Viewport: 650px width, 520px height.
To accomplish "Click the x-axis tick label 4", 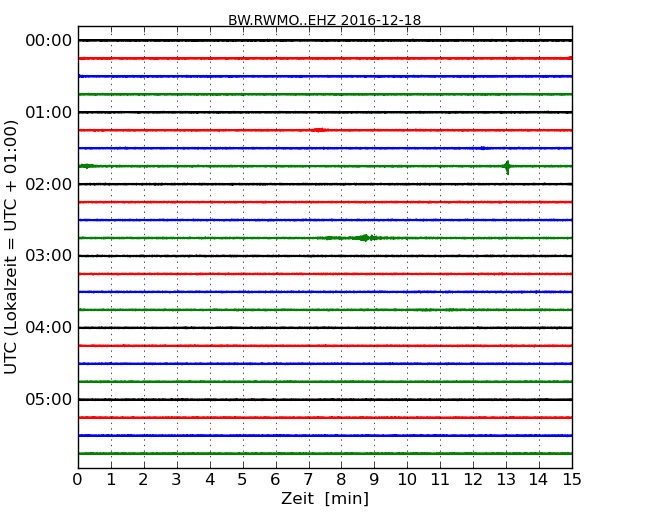I will click(x=210, y=480).
